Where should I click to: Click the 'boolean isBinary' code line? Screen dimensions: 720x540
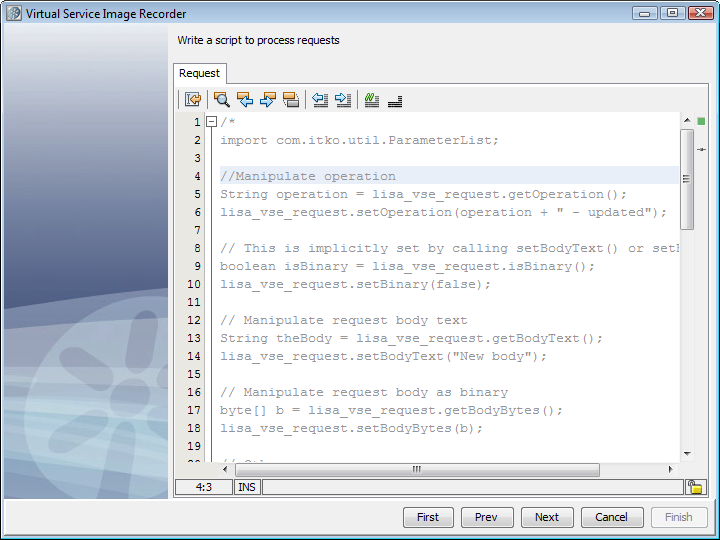[407, 266]
